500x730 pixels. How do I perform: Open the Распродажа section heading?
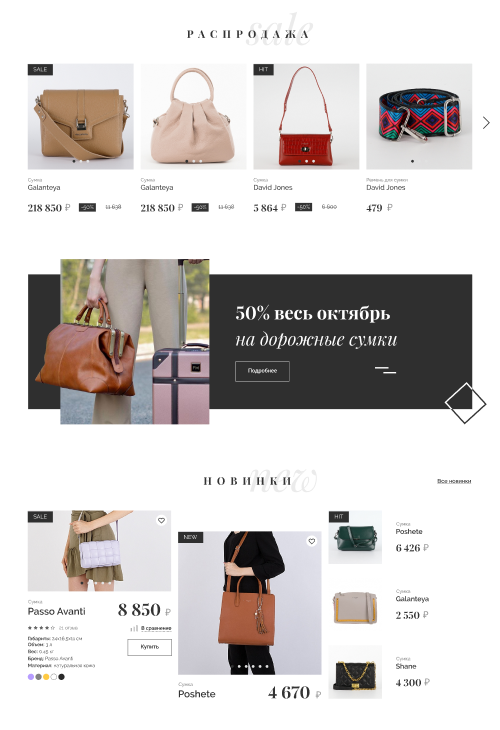(x=248, y=34)
